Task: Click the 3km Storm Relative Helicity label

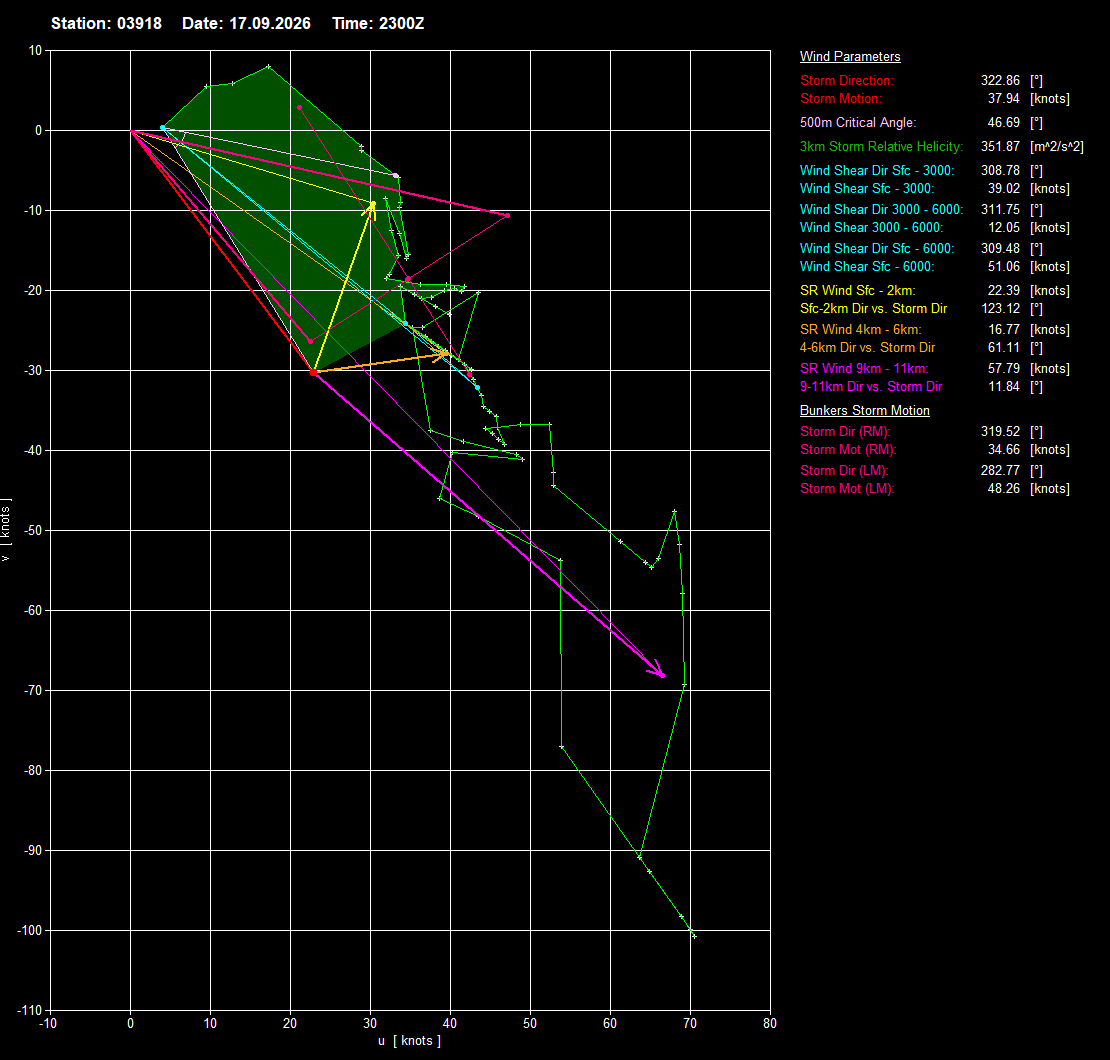Action: 881,147
